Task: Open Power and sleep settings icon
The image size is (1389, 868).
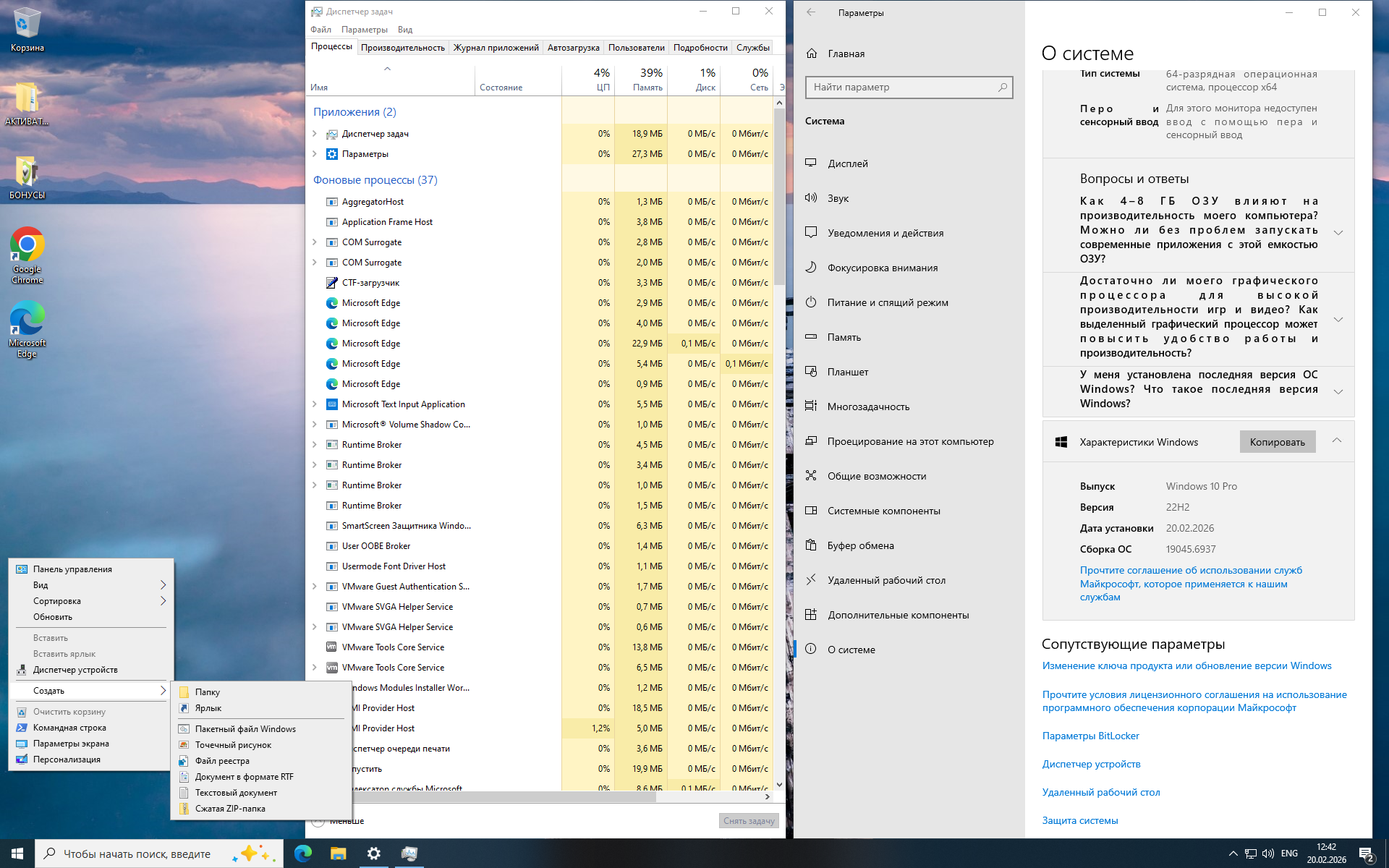Action: click(811, 302)
